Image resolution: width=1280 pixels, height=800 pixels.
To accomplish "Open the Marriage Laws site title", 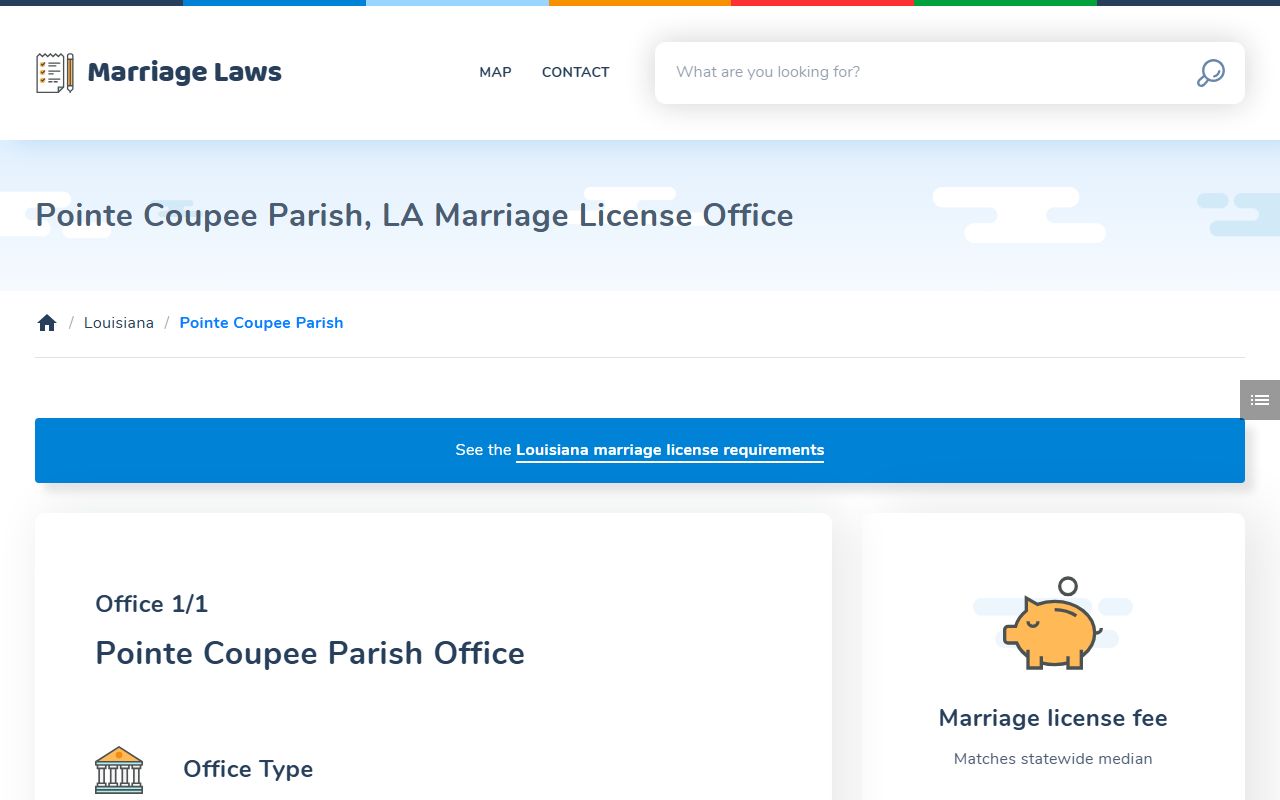I will tap(185, 72).
